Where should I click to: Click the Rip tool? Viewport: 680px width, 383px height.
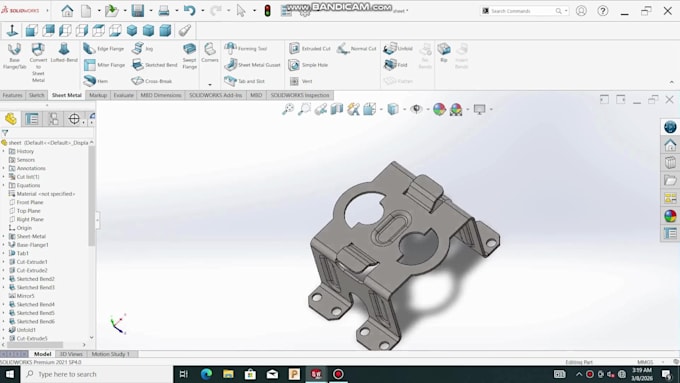coord(444,53)
